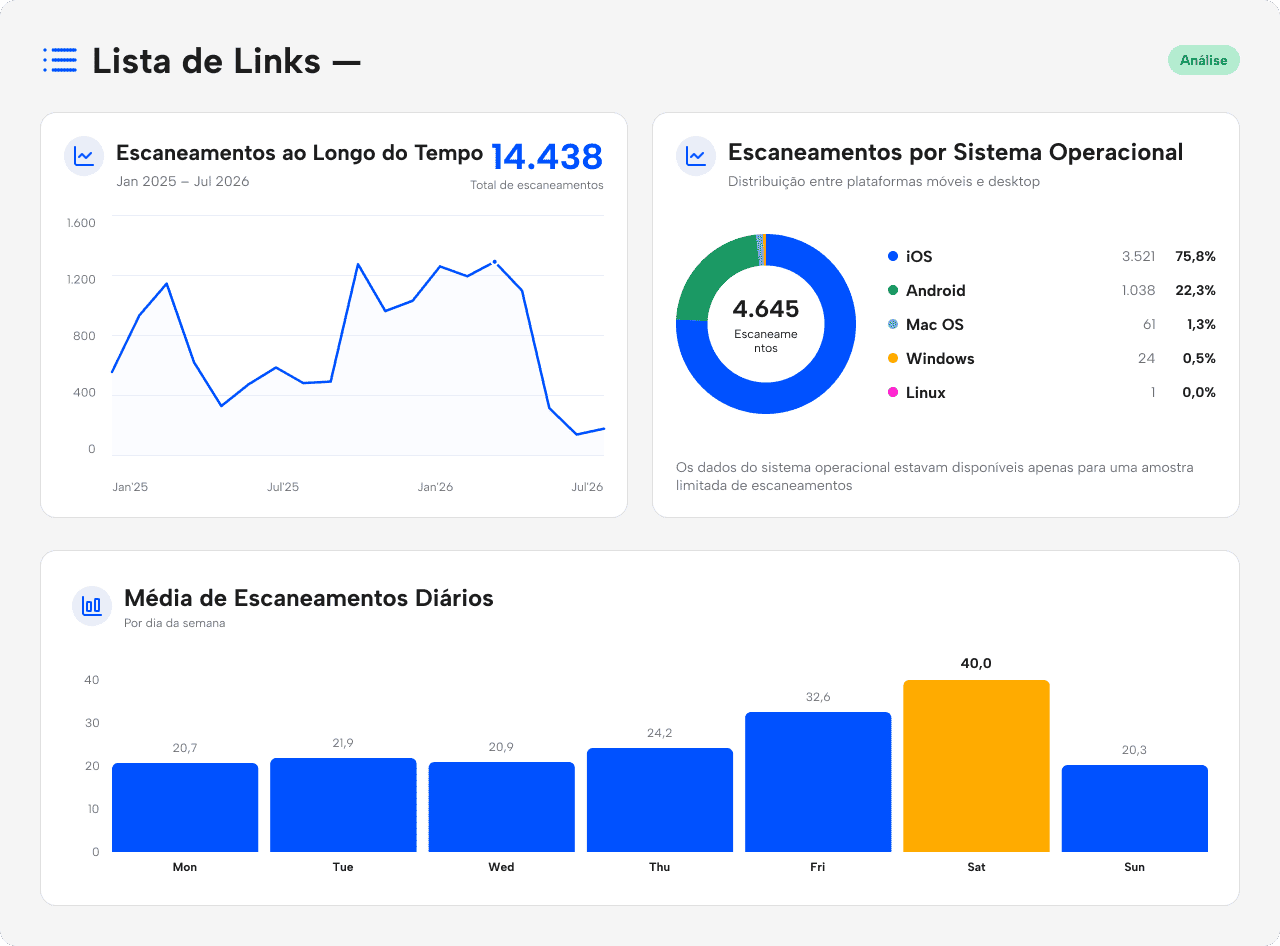
Task: Click the Jul'25 axis label
Action: tap(283, 487)
